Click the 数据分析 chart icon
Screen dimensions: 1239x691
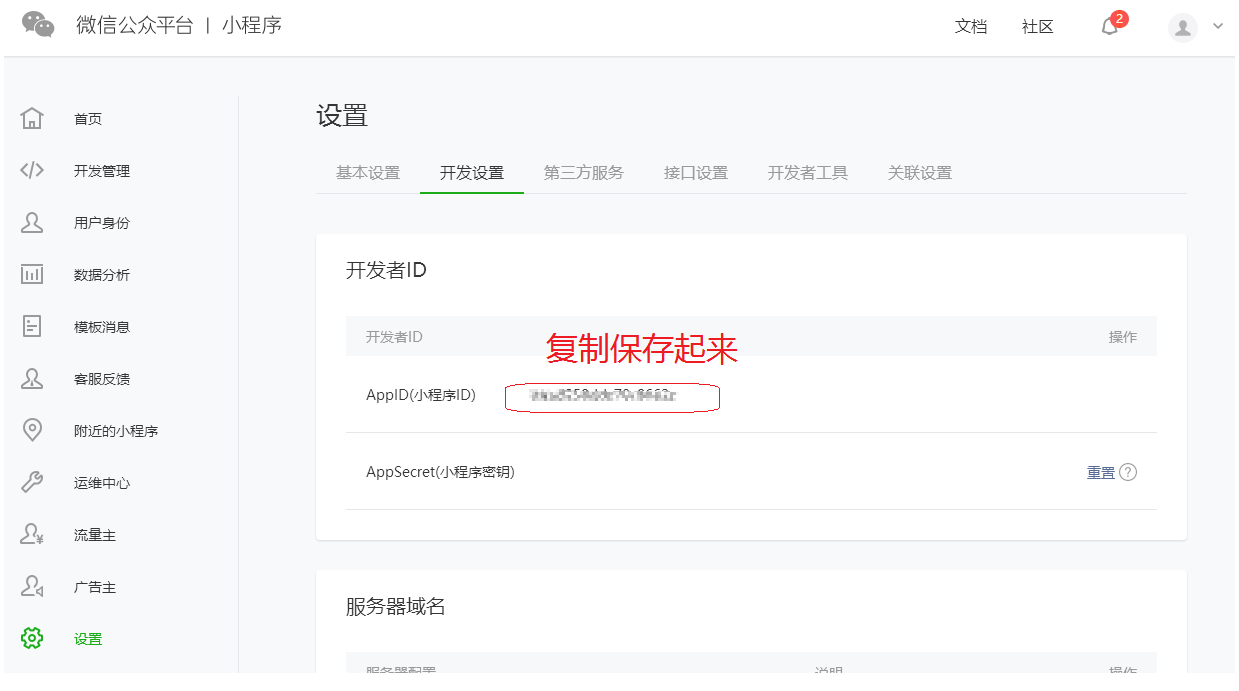(x=32, y=274)
